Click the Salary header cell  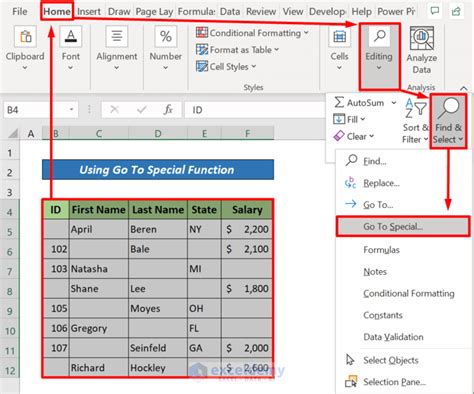(x=247, y=209)
